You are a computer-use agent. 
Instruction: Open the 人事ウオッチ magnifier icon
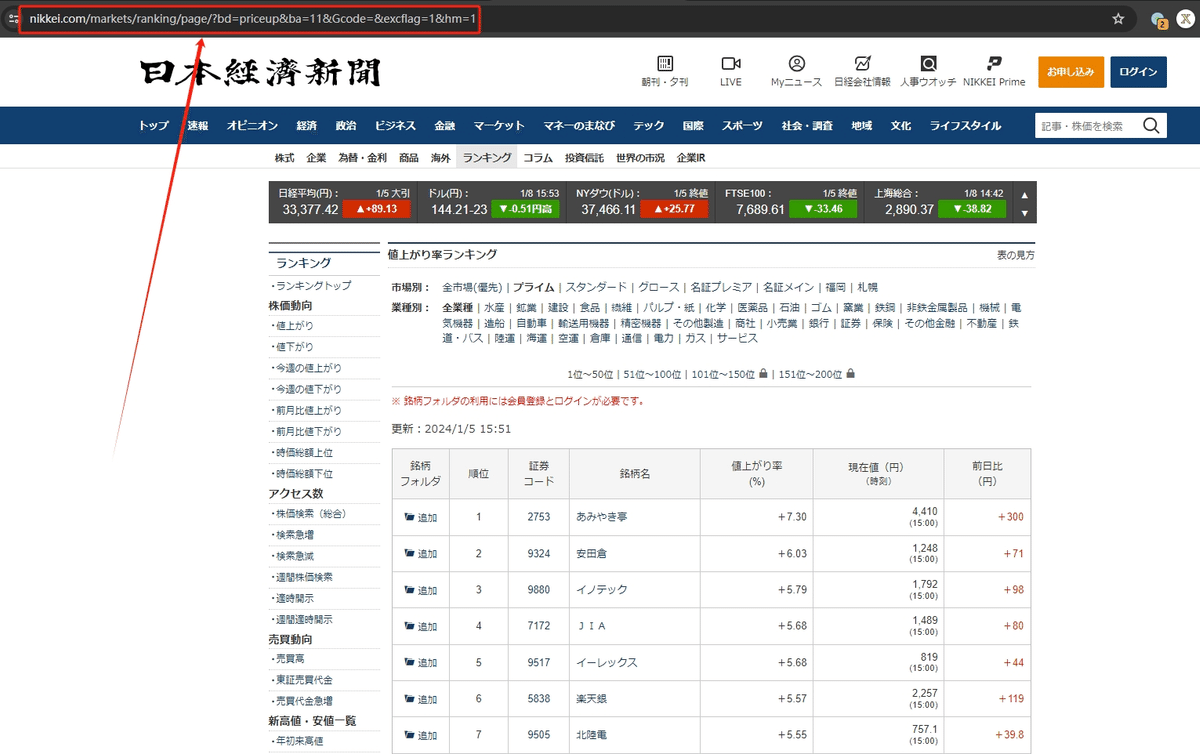pos(928,63)
